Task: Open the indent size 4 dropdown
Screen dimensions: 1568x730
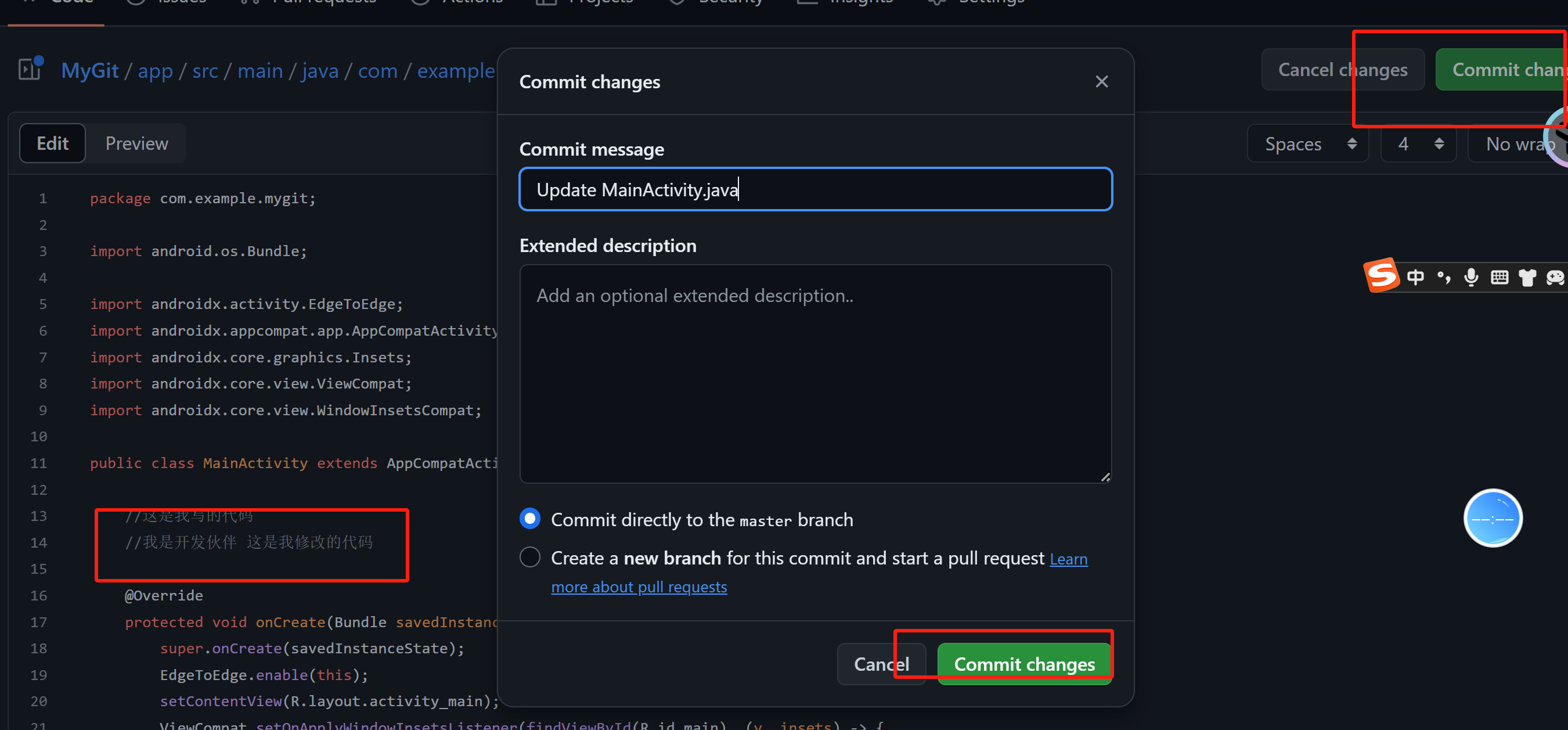Action: point(1418,143)
